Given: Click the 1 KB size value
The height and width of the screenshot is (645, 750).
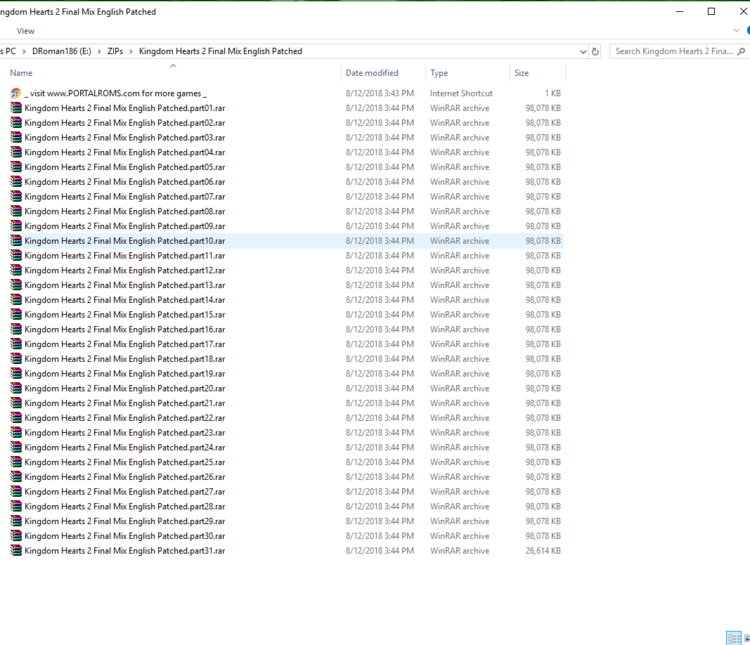Looking at the screenshot, I should tap(553, 93).
